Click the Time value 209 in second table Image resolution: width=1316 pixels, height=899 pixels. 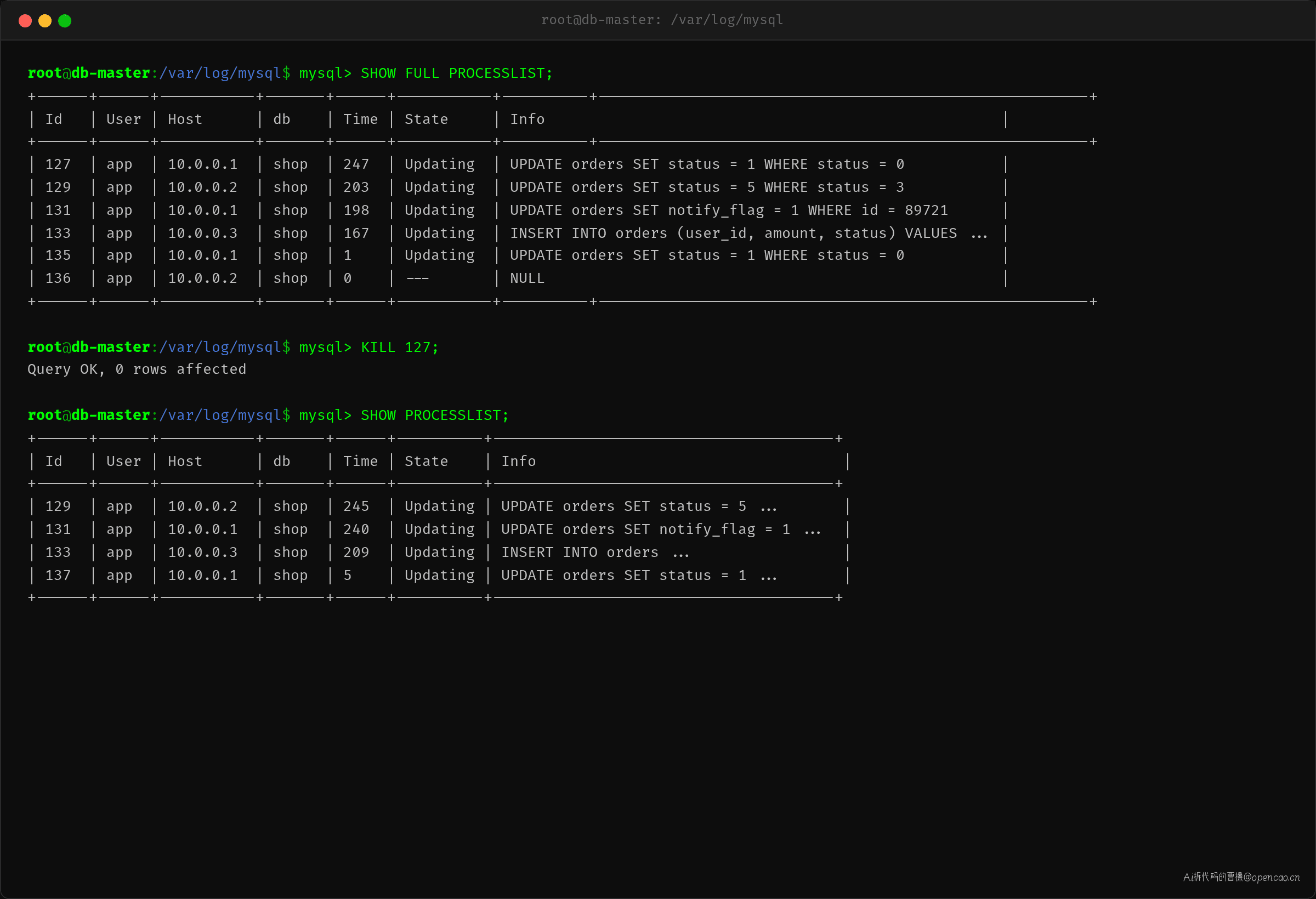[356, 553]
